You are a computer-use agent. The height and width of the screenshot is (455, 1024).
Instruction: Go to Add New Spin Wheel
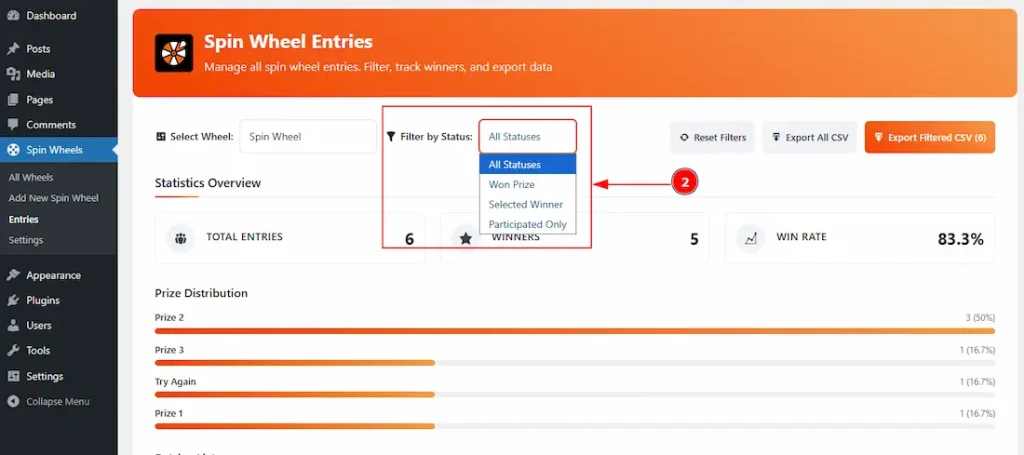coord(54,198)
